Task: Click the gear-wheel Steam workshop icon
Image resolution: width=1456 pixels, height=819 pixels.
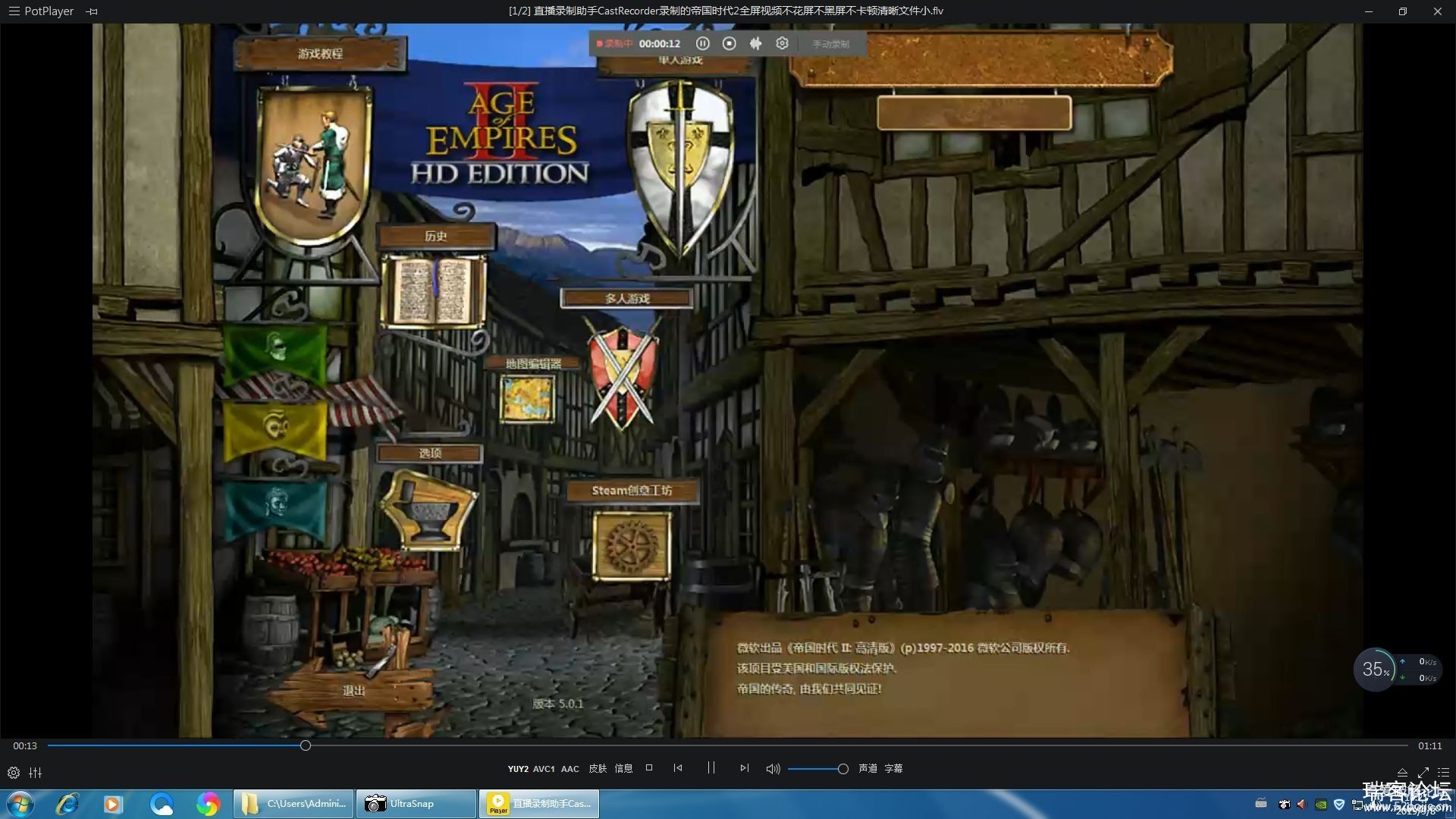Action: [x=632, y=545]
